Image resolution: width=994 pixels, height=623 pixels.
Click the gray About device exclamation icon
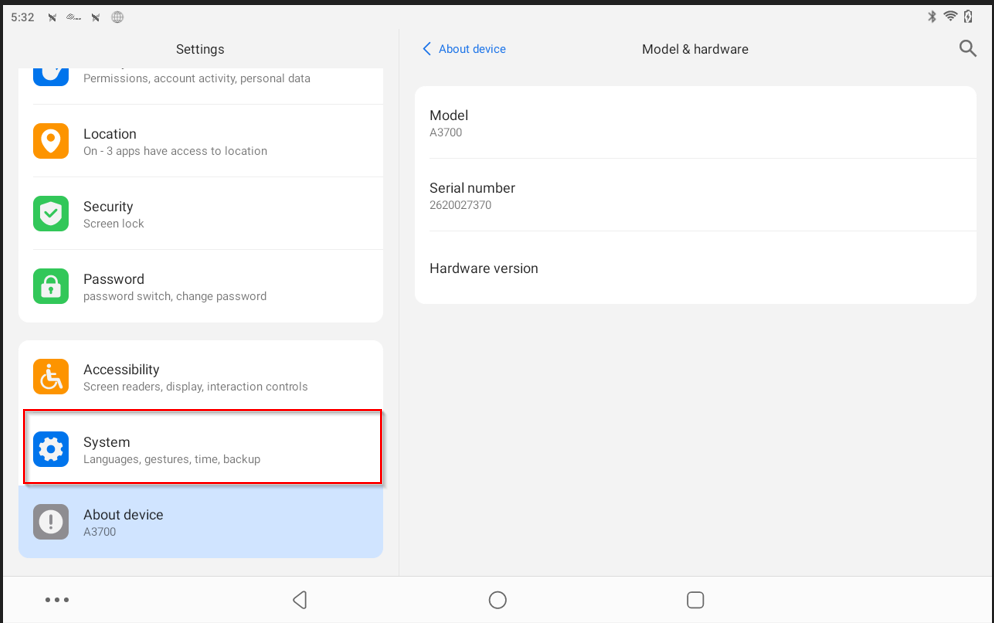(51, 522)
